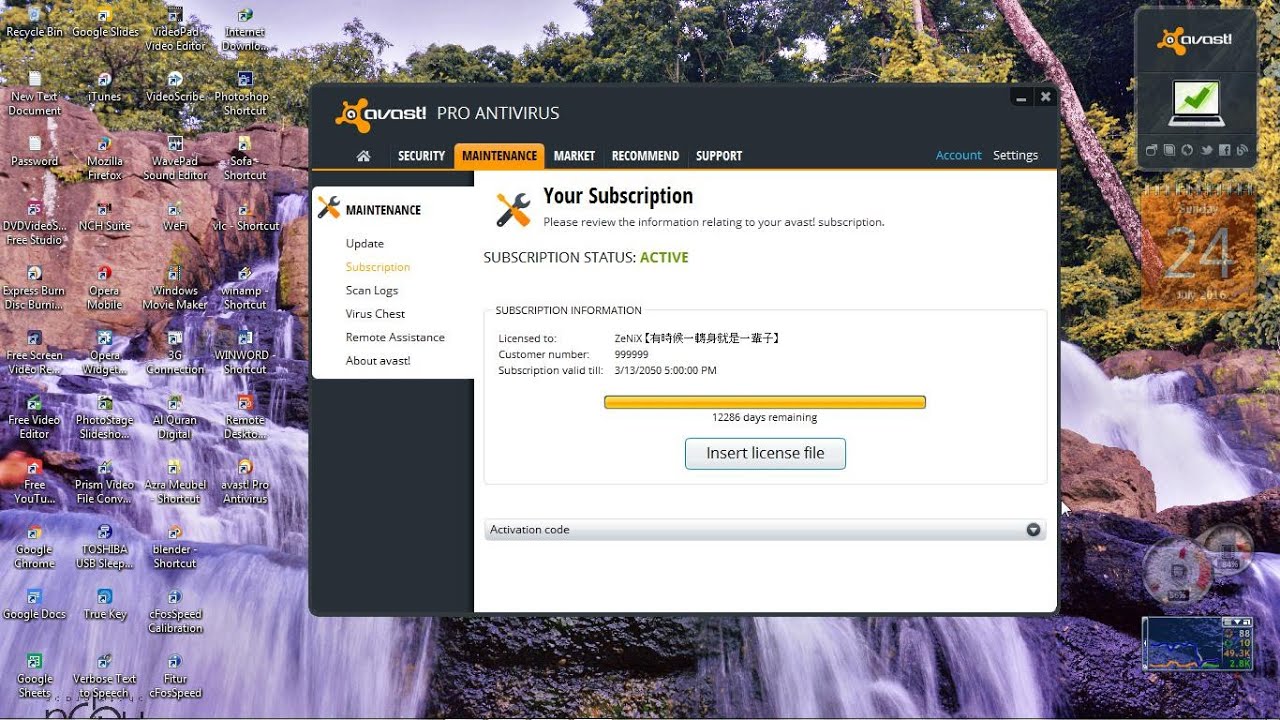Select the Verbose Text to Speech icon
The image size is (1280, 720).
[x=104, y=676]
